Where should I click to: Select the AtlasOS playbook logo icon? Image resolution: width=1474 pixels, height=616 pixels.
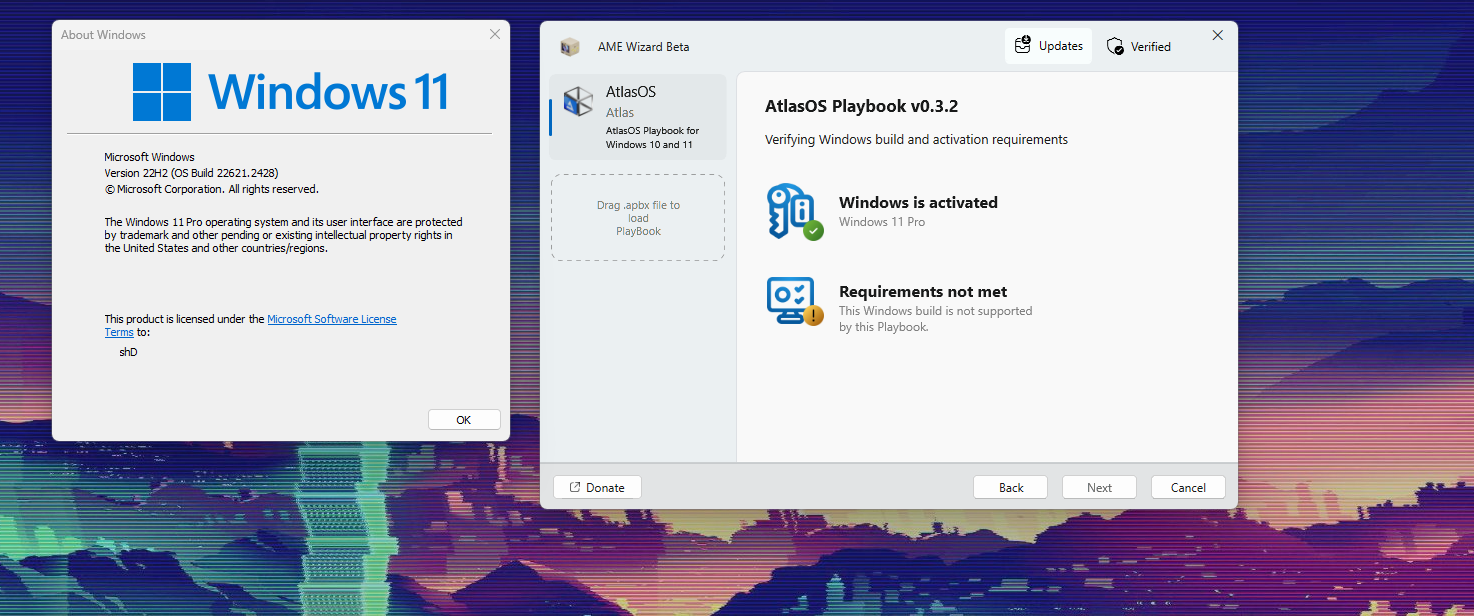[578, 102]
